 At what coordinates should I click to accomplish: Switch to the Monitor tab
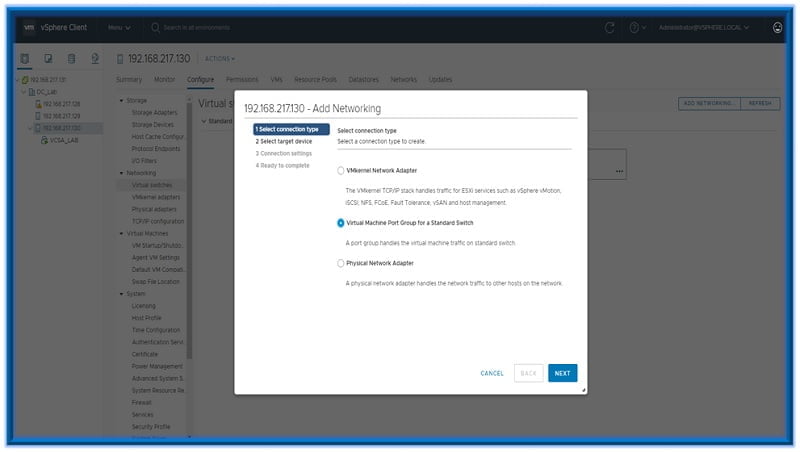[x=165, y=79]
